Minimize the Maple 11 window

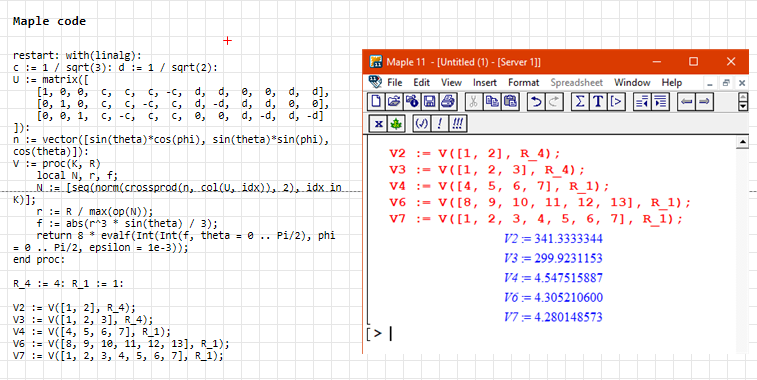(x=656, y=61)
